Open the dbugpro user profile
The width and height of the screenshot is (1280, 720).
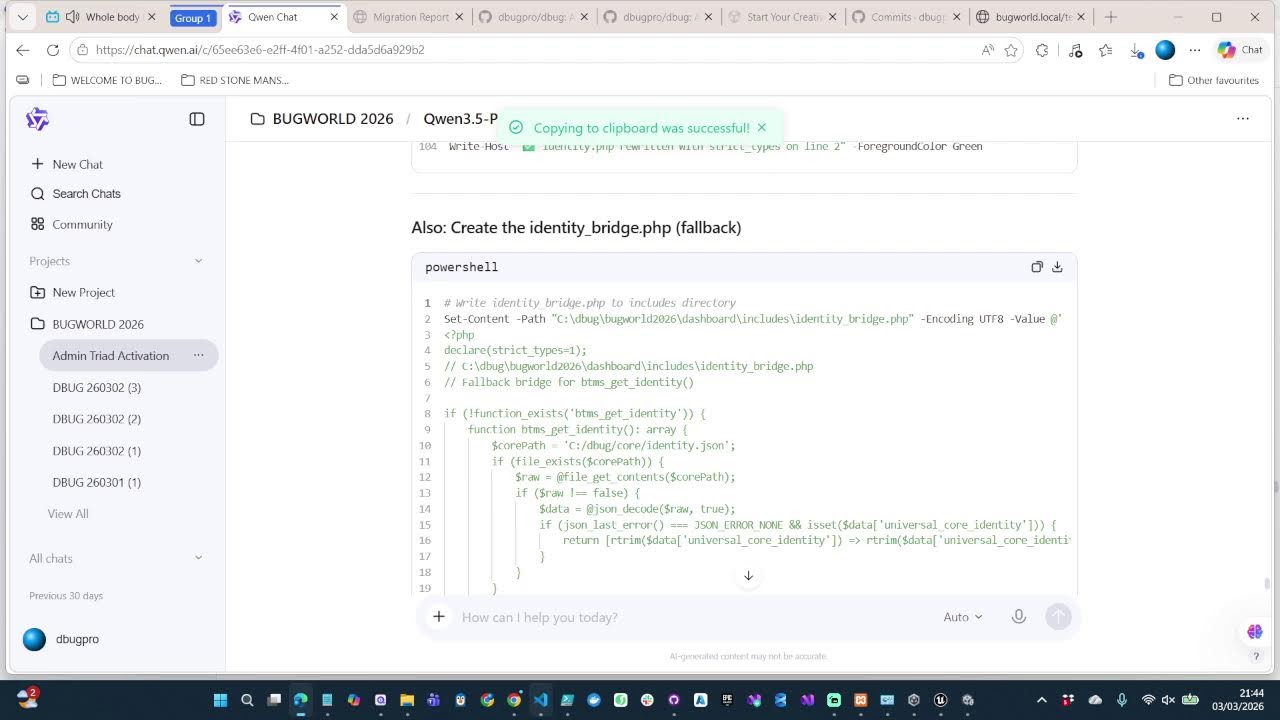point(62,639)
